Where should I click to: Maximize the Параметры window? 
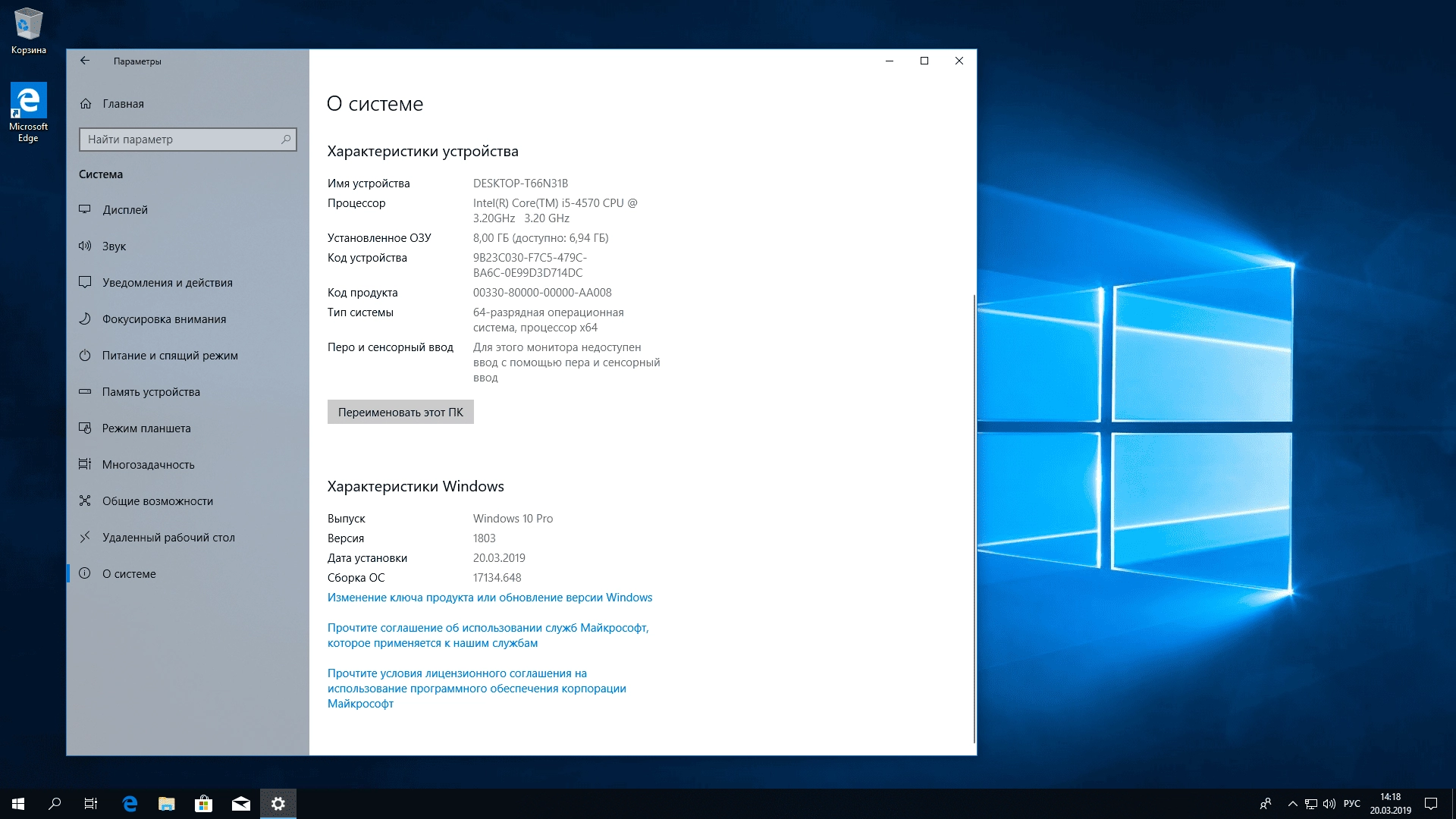tap(924, 61)
